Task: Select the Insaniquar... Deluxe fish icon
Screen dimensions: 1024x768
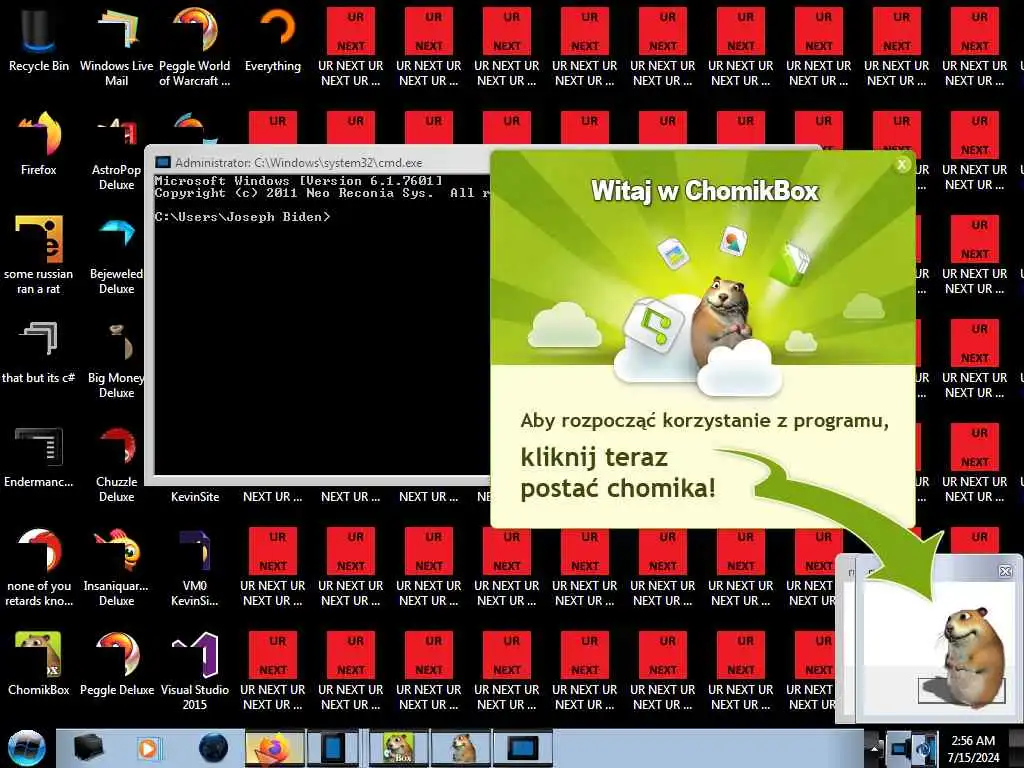Action: (x=116, y=567)
